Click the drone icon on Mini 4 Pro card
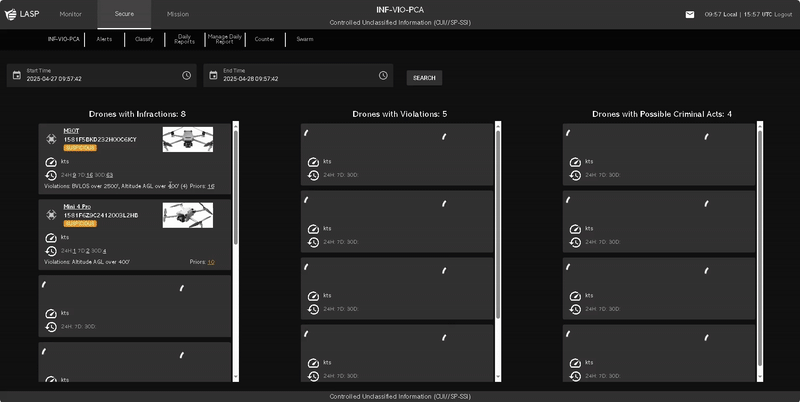Screen dimensions: 800x402 click(x=51, y=215)
